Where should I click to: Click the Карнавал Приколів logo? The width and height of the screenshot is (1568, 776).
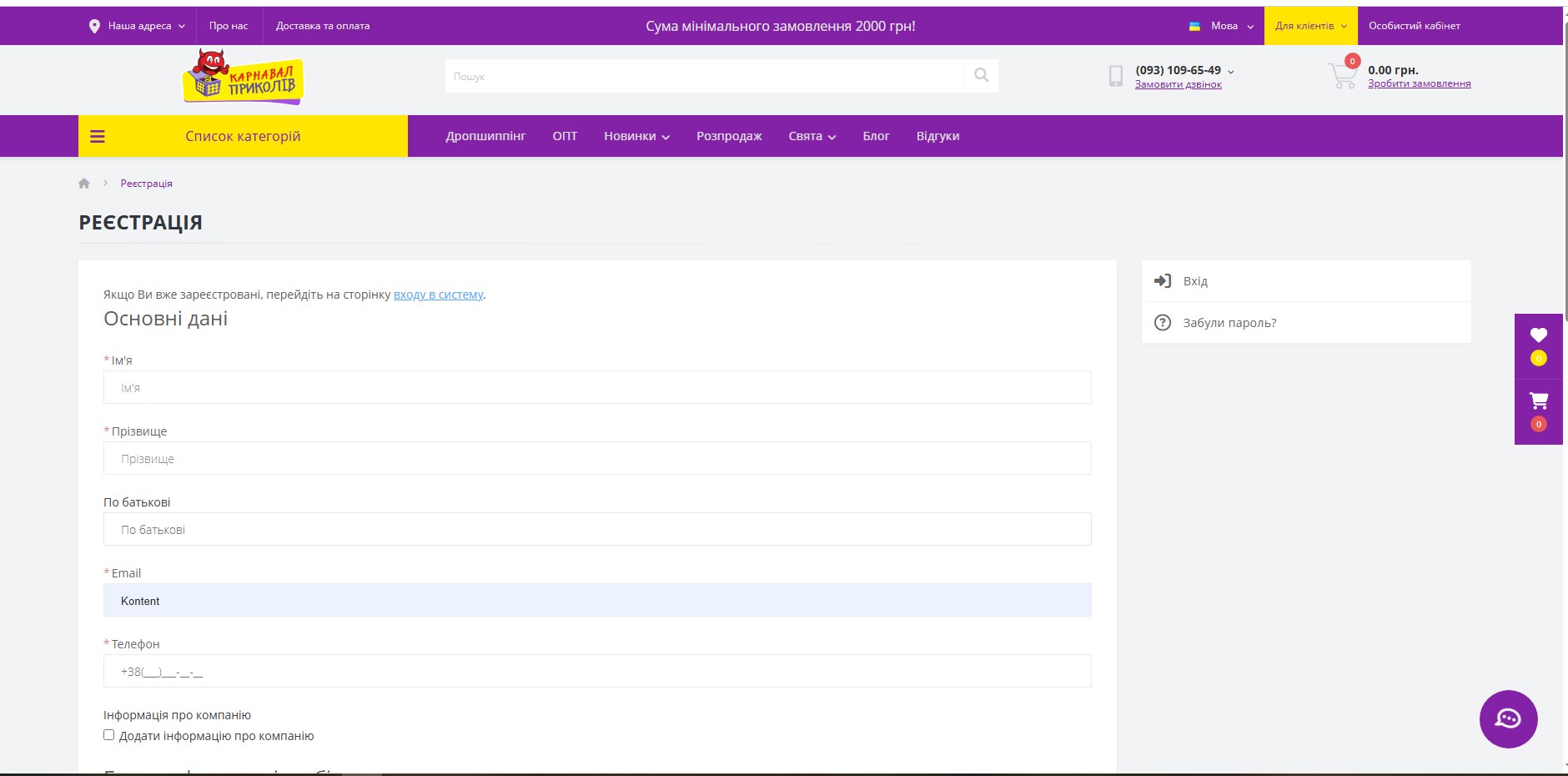pos(243,78)
